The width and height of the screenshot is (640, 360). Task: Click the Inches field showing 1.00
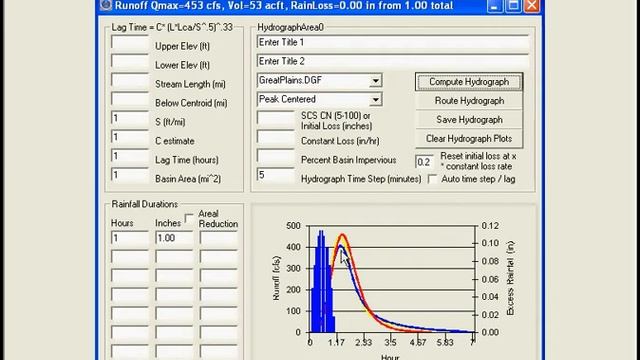(x=174, y=238)
